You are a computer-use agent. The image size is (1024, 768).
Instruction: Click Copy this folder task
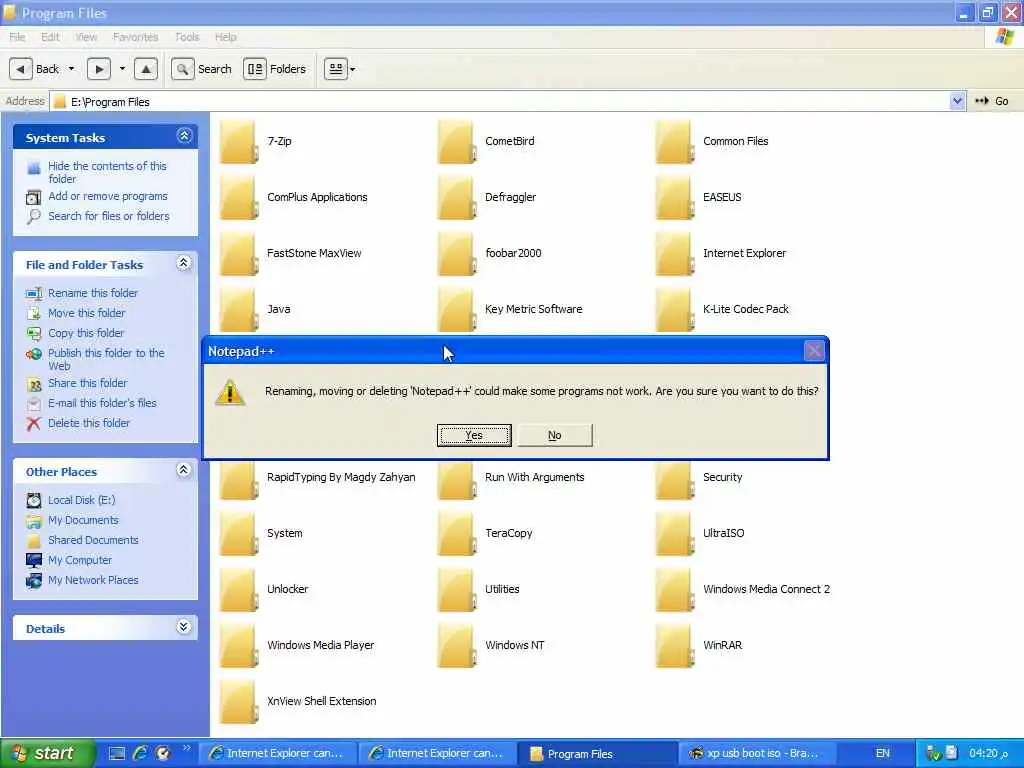click(86, 333)
